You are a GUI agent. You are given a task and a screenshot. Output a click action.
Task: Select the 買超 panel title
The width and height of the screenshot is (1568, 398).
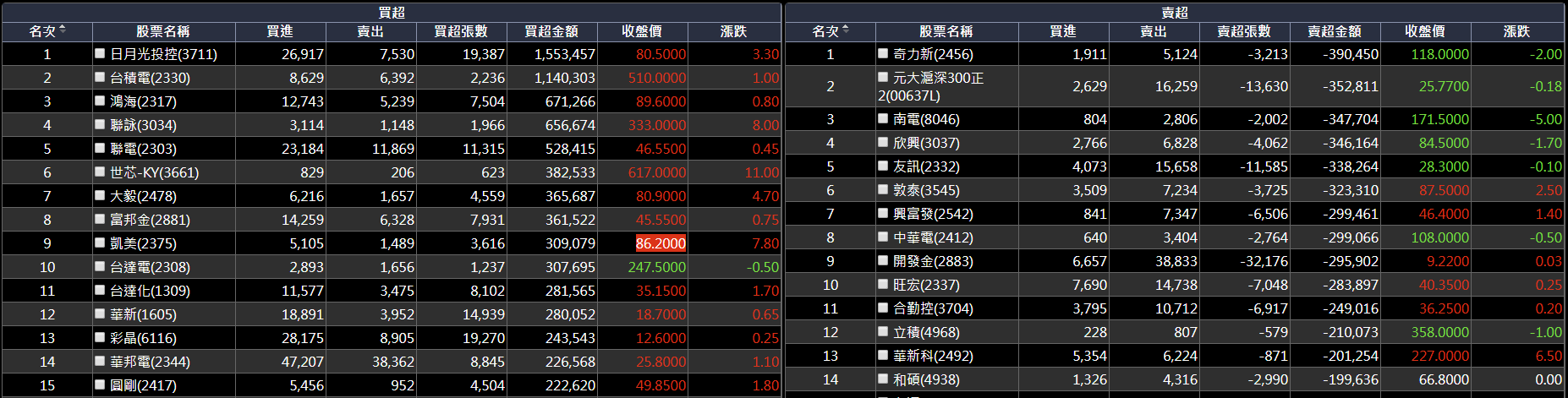[392, 12]
